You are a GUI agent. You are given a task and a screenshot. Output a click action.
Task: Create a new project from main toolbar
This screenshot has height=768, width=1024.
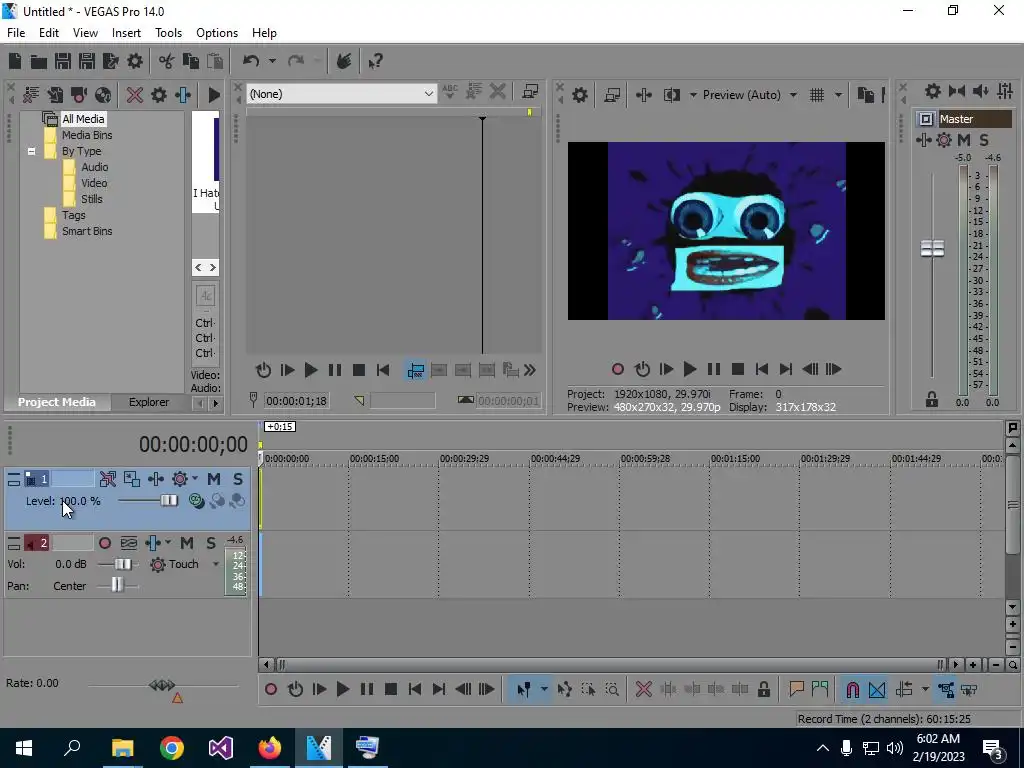(14, 61)
